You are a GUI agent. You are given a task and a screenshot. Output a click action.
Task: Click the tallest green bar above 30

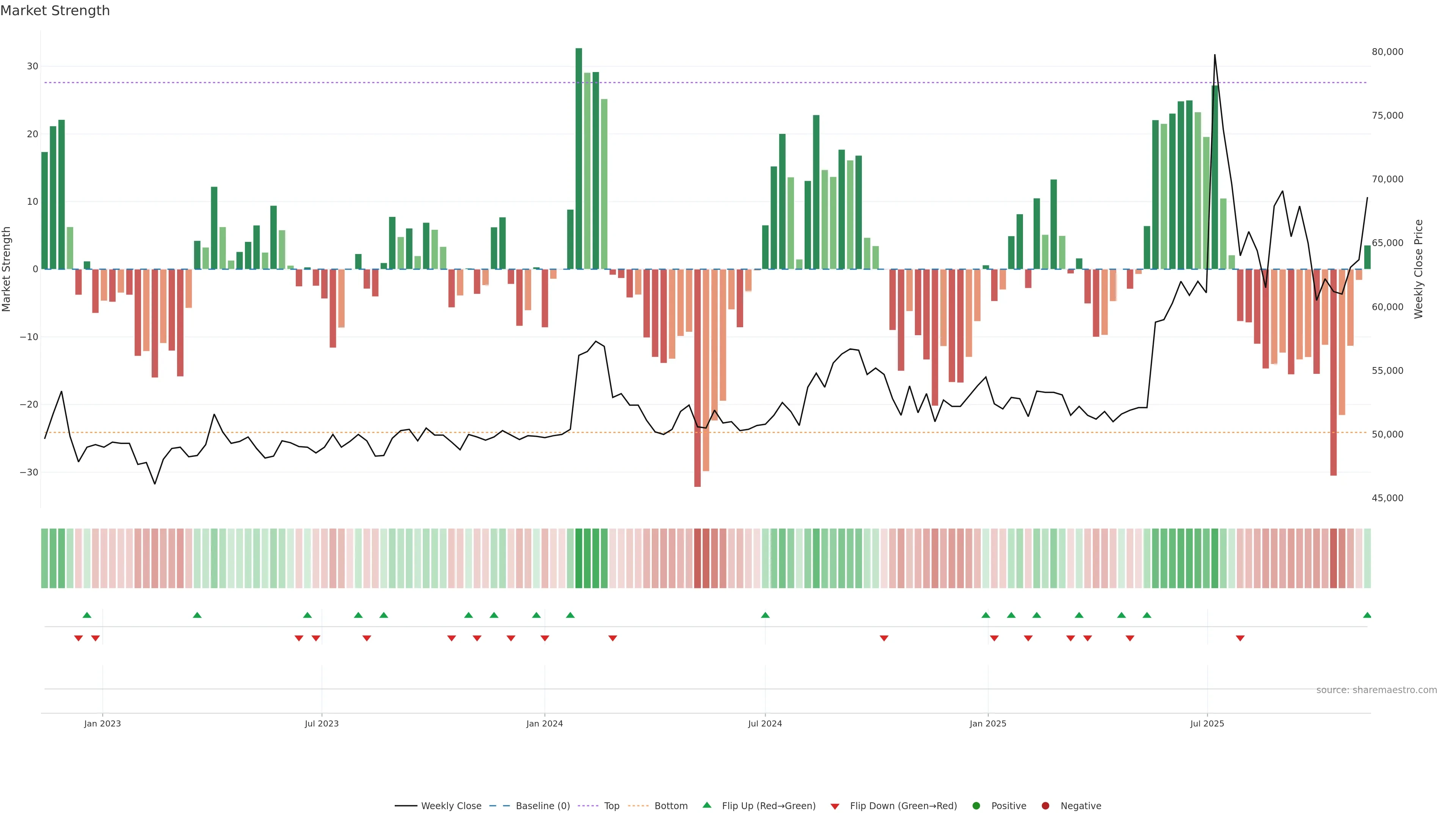(x=578, y=158)
